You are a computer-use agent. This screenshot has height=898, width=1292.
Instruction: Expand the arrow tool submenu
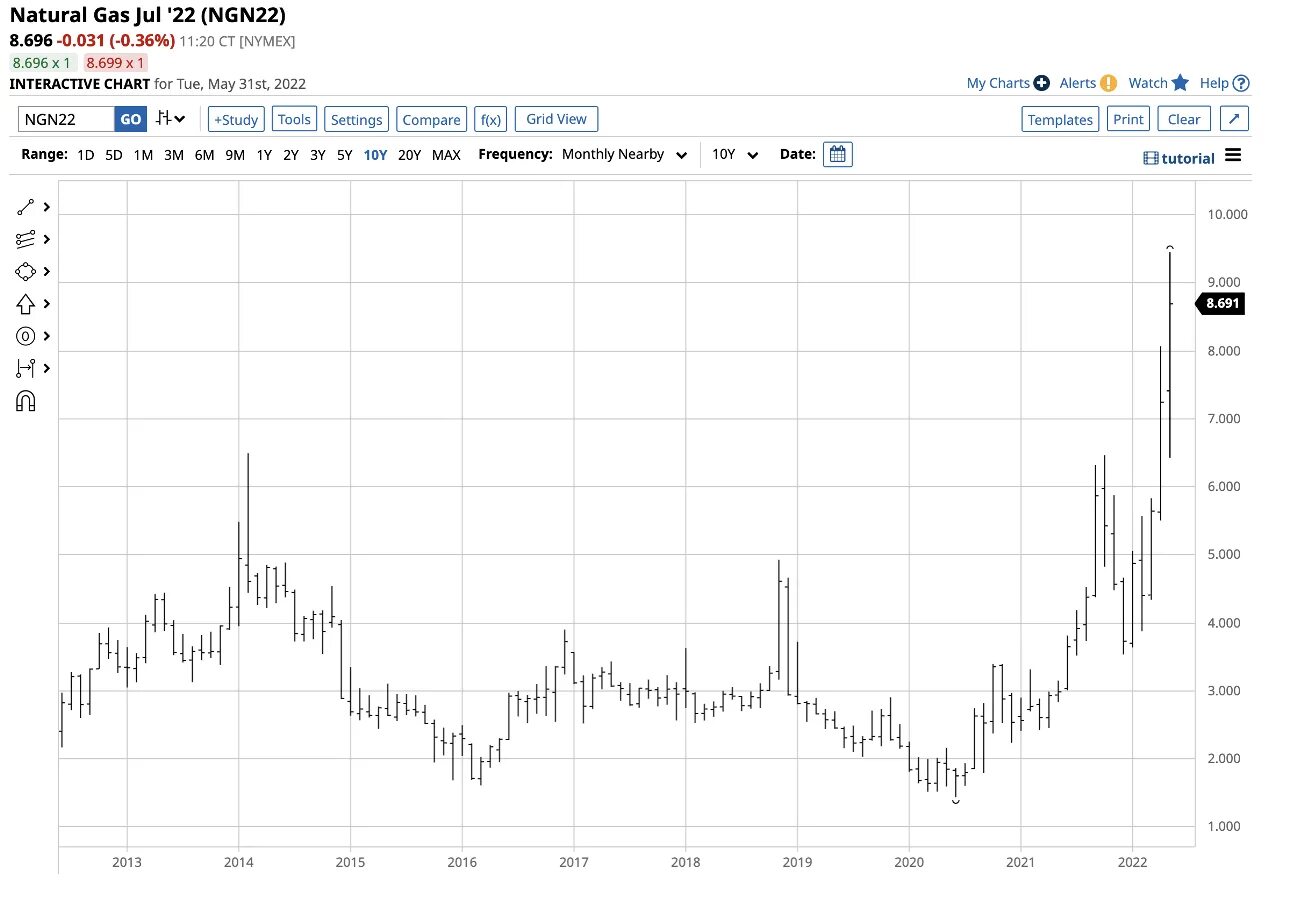(x=46, y=304)
